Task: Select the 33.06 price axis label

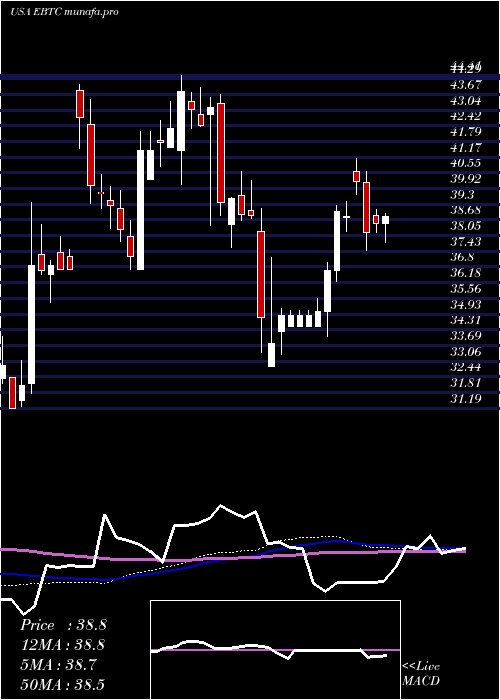Action: [x=466, y=352]
